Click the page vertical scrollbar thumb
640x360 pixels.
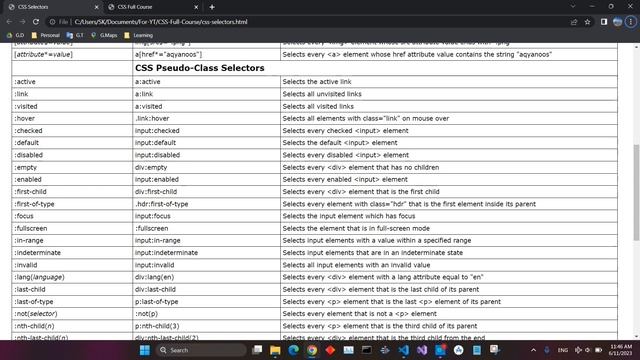point(636,192)
